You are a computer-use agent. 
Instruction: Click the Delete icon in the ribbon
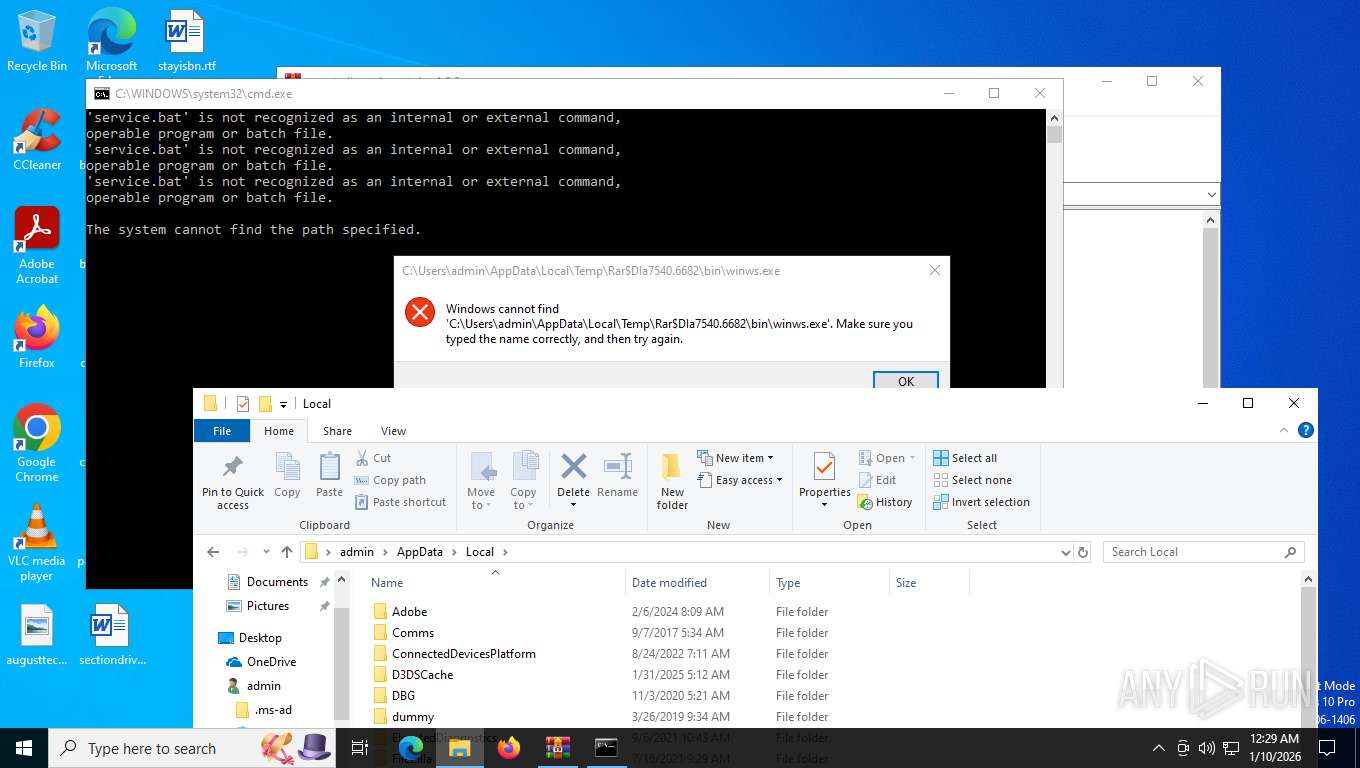573,475
